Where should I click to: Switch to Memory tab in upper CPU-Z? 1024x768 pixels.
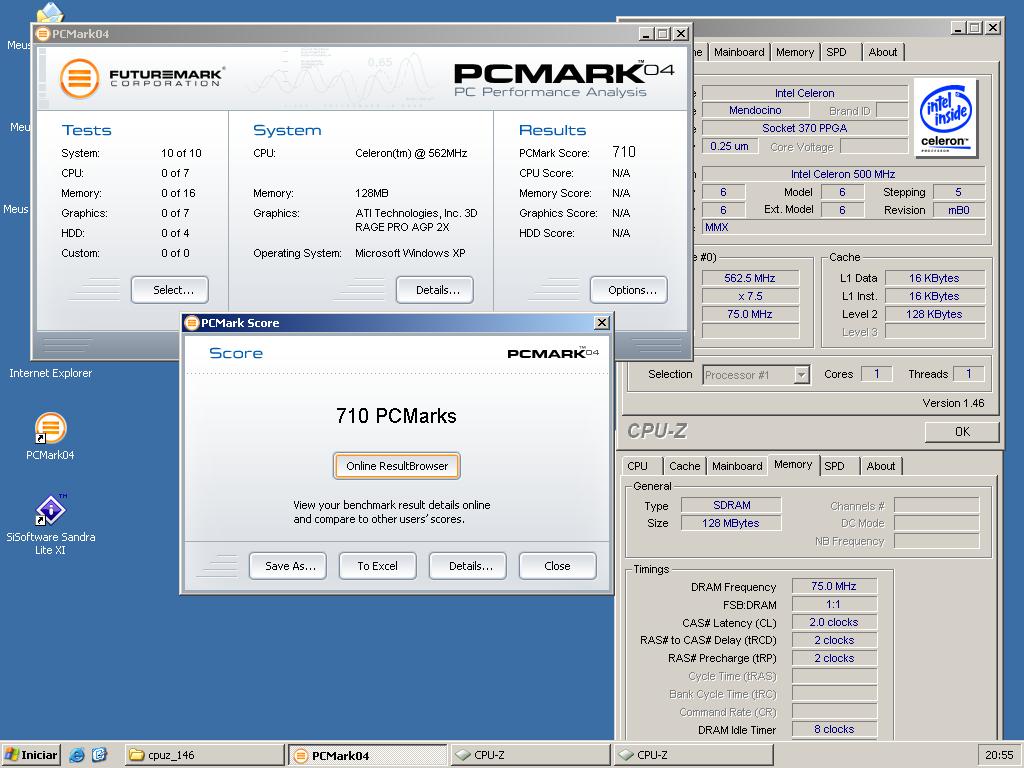[795, 52]
